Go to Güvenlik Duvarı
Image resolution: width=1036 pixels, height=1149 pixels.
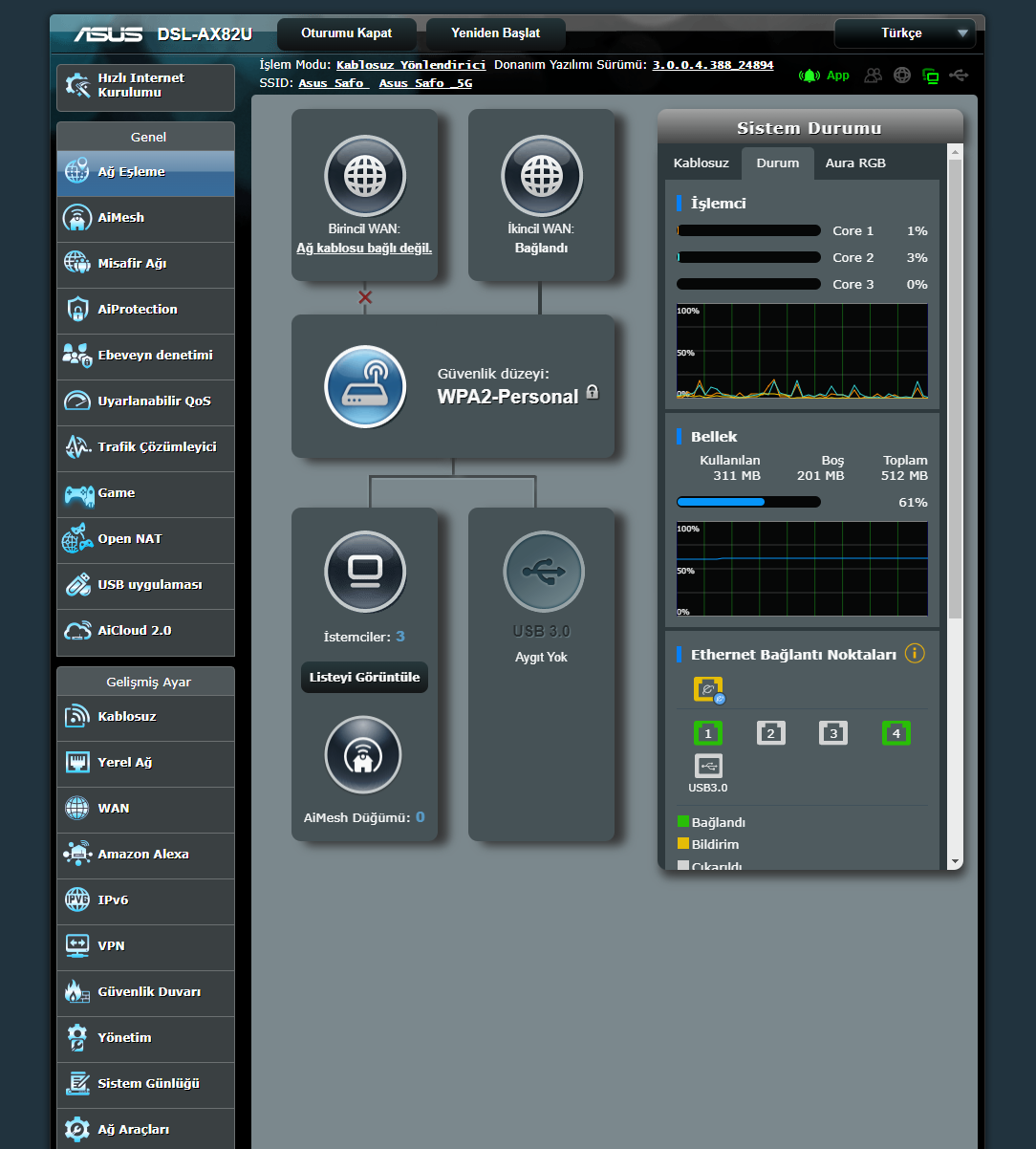click(145, 993)
